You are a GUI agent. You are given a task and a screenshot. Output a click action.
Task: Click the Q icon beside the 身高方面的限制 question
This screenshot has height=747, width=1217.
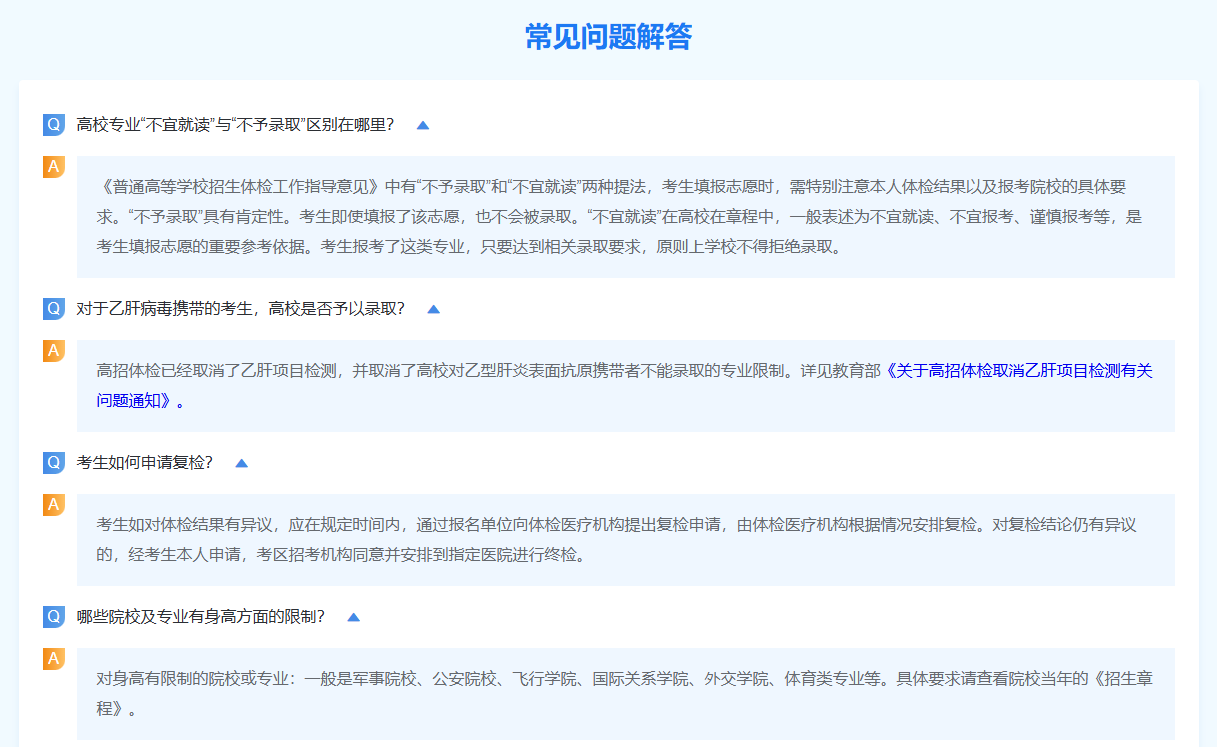click(54, 617)
